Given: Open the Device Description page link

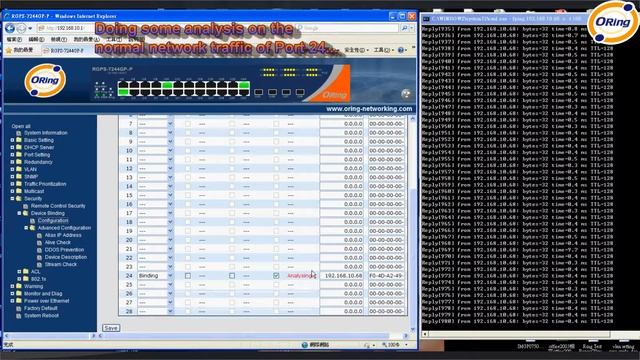Looking at the screenshot, I should [x=66, y=257].
